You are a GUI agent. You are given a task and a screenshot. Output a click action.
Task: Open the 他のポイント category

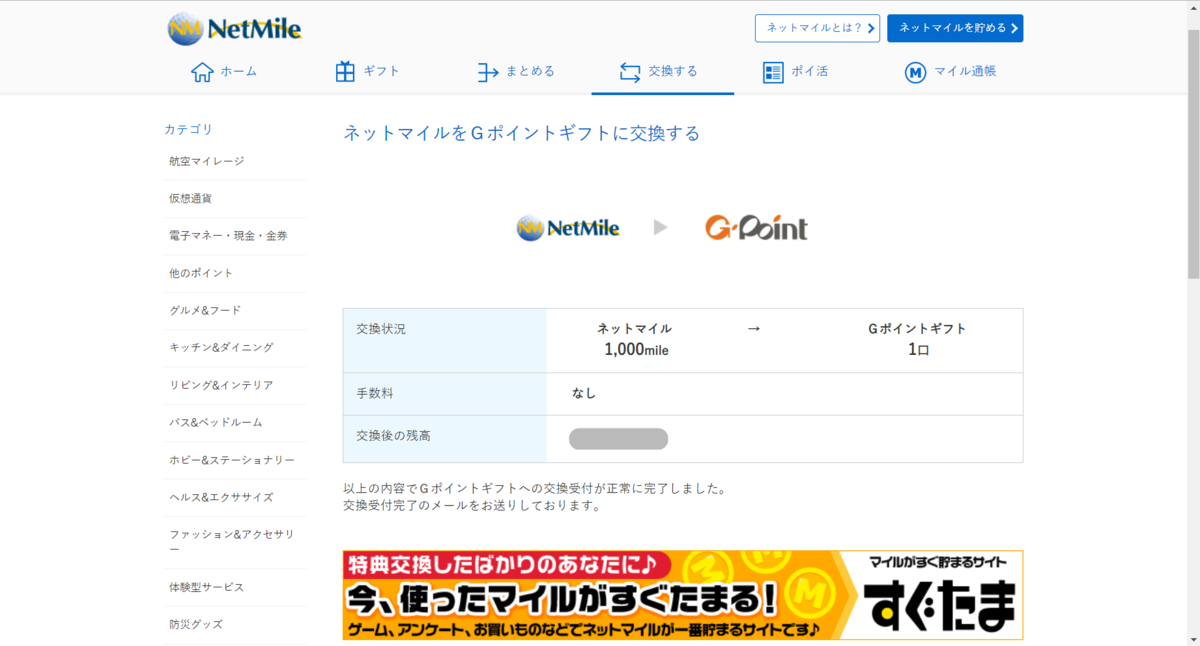pos(235,273)
